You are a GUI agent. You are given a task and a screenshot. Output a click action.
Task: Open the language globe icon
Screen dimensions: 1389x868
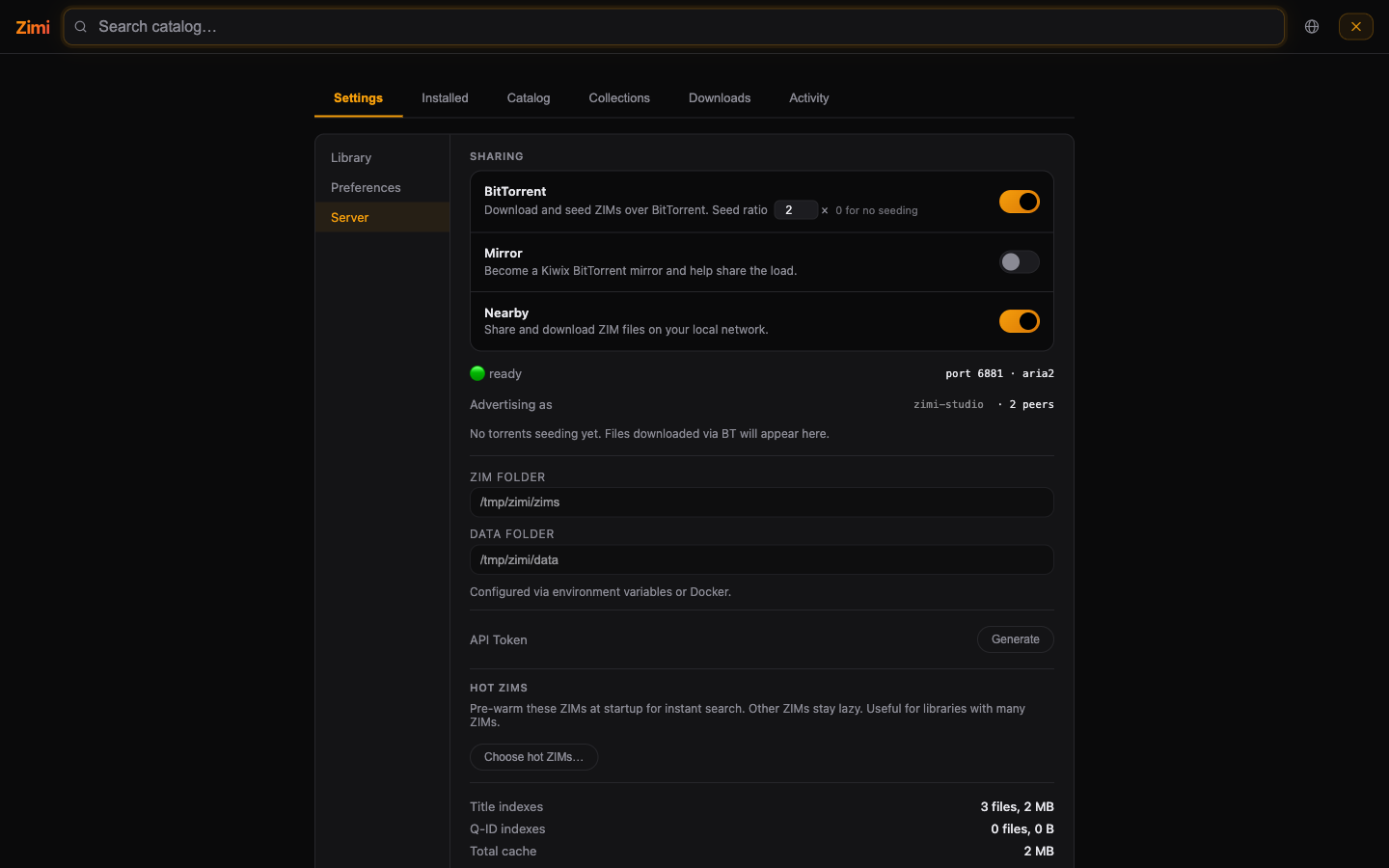point(1312,27)
